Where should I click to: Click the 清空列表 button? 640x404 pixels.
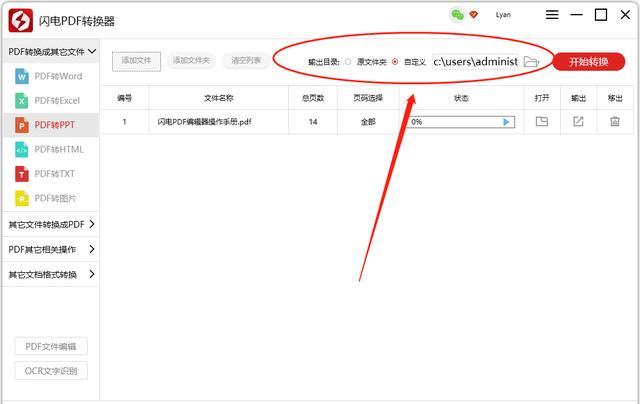(246, 60)
